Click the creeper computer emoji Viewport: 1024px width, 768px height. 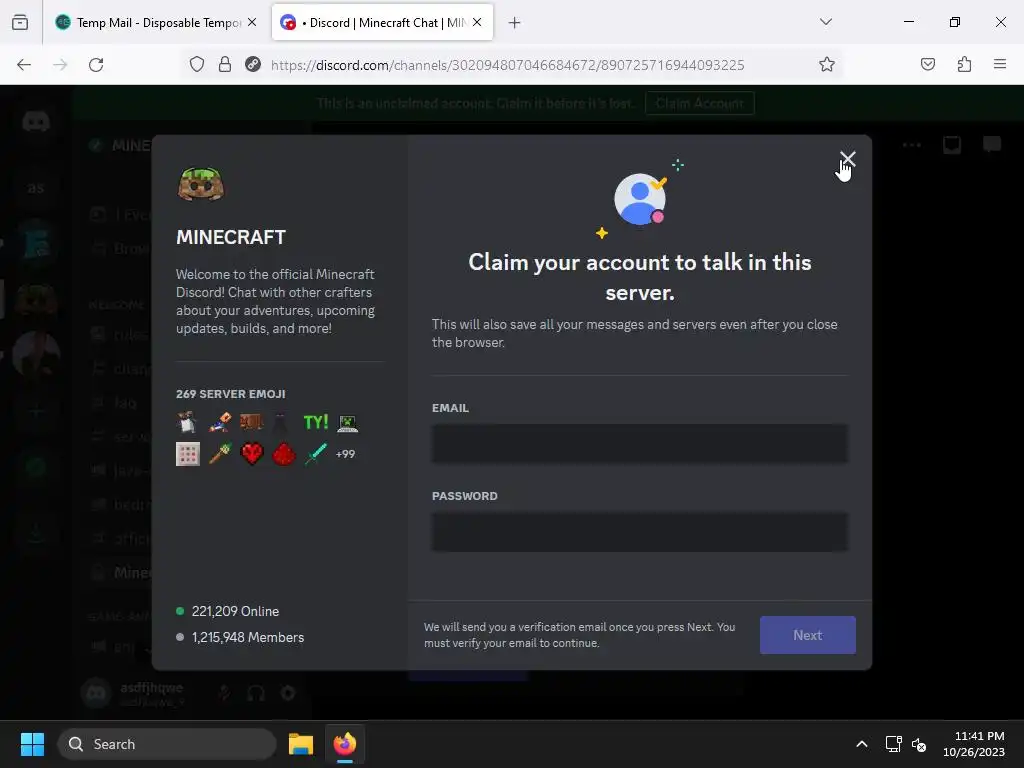[347, 423]
